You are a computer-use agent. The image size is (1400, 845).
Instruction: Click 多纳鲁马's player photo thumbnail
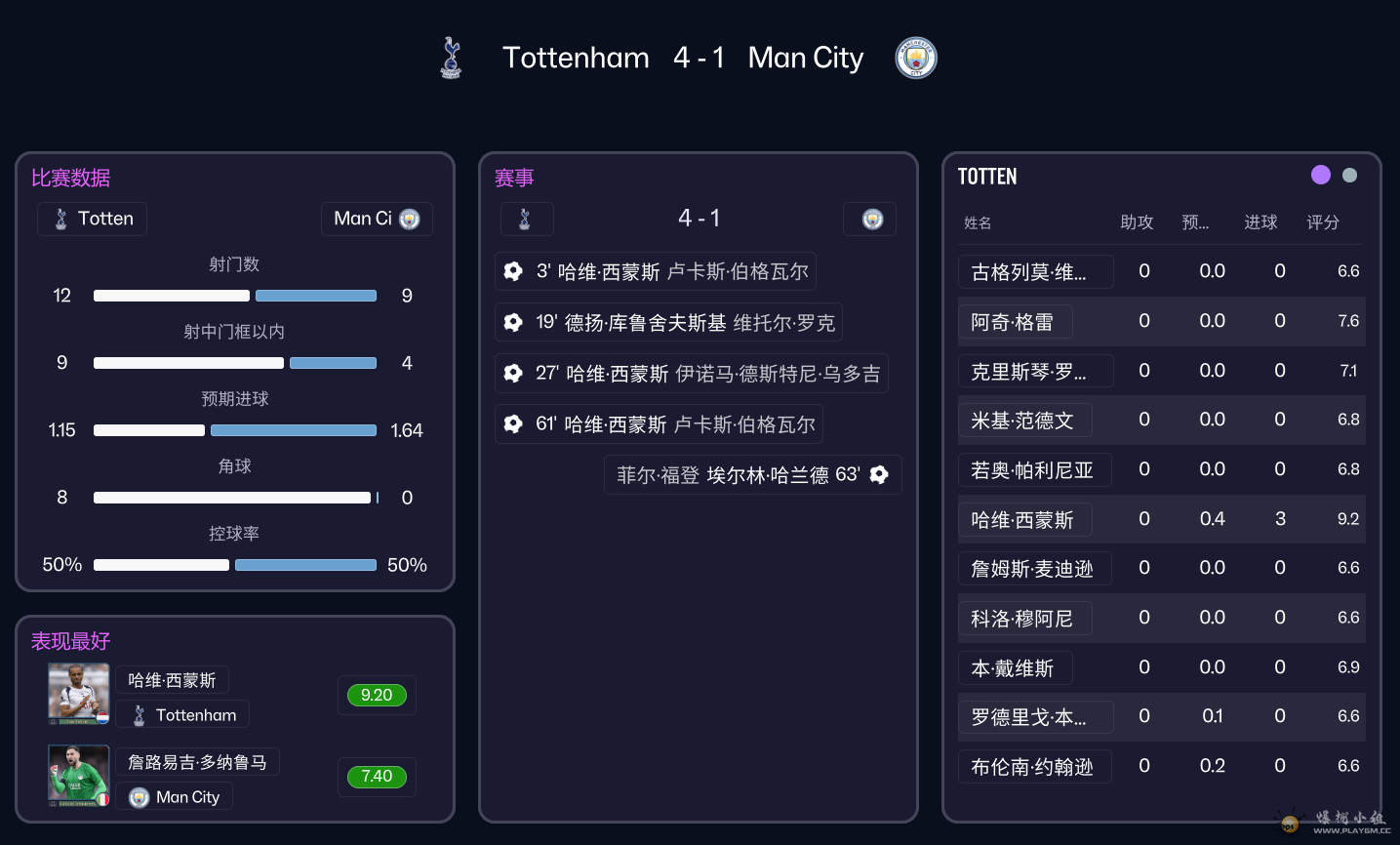78,776
